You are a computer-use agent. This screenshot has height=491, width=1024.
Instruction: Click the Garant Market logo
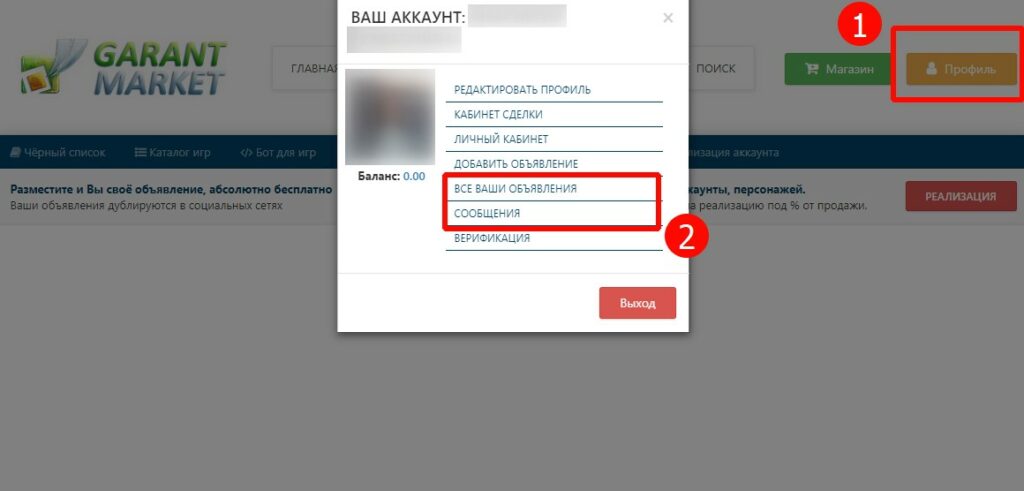pos(123,67)
